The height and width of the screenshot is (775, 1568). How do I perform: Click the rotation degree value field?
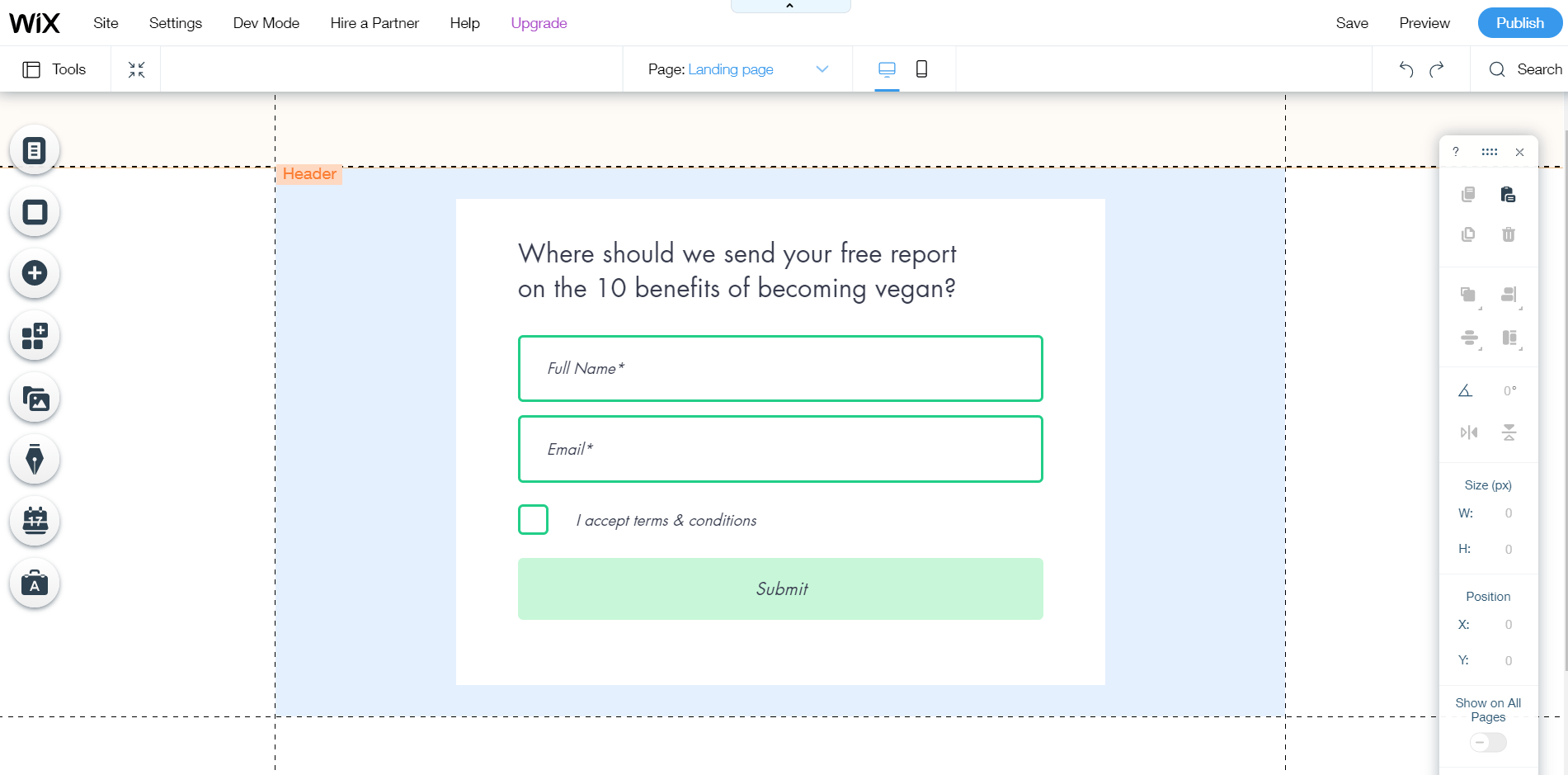point(1509,390)
